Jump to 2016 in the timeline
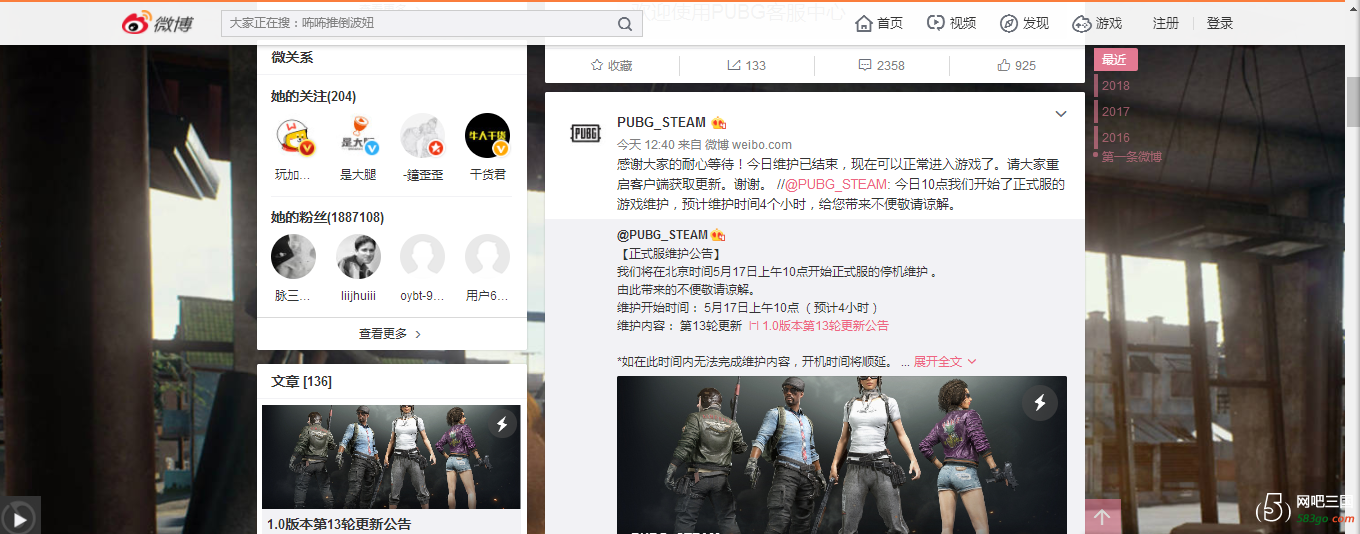The image size is (1360, 534). (x=1116, y=138)
